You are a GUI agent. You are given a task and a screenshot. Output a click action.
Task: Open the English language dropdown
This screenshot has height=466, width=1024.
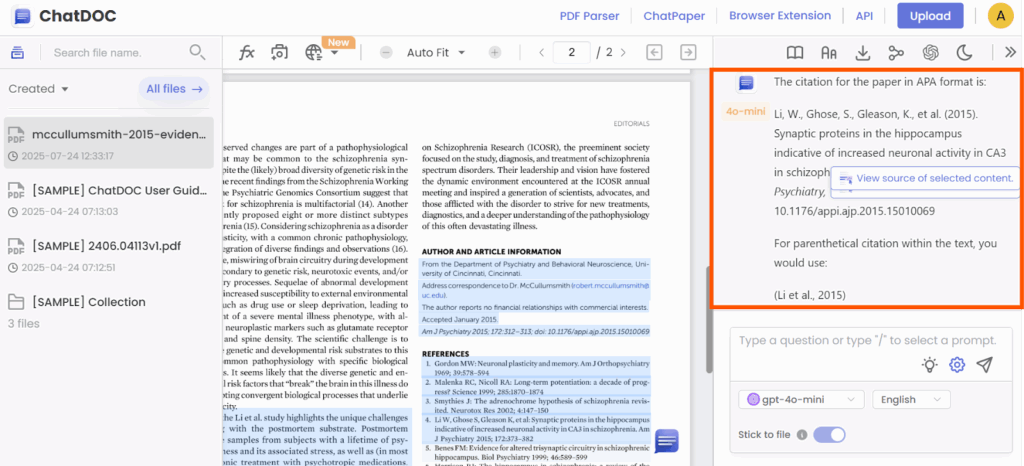click(911, 399)
